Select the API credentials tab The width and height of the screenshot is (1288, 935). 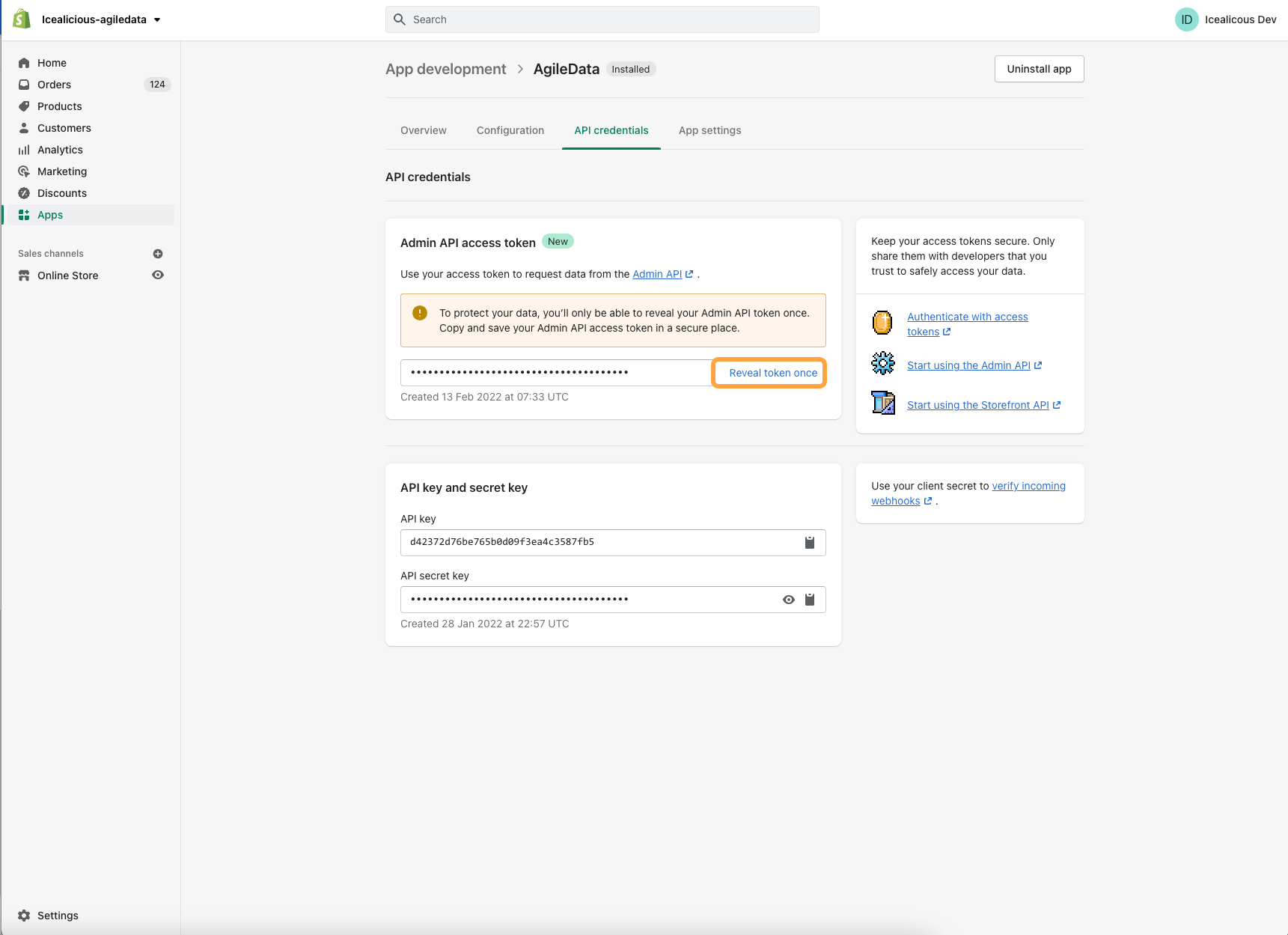click(x=611, y=130)
